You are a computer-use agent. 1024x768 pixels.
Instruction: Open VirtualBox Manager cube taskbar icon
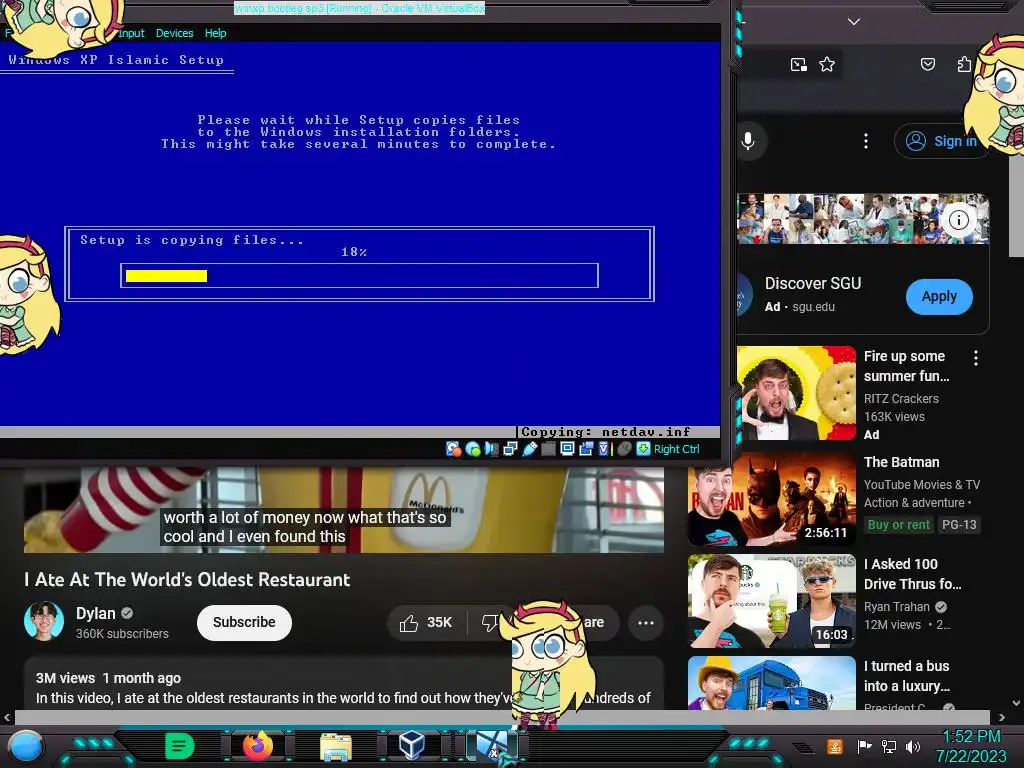point(412,746)
